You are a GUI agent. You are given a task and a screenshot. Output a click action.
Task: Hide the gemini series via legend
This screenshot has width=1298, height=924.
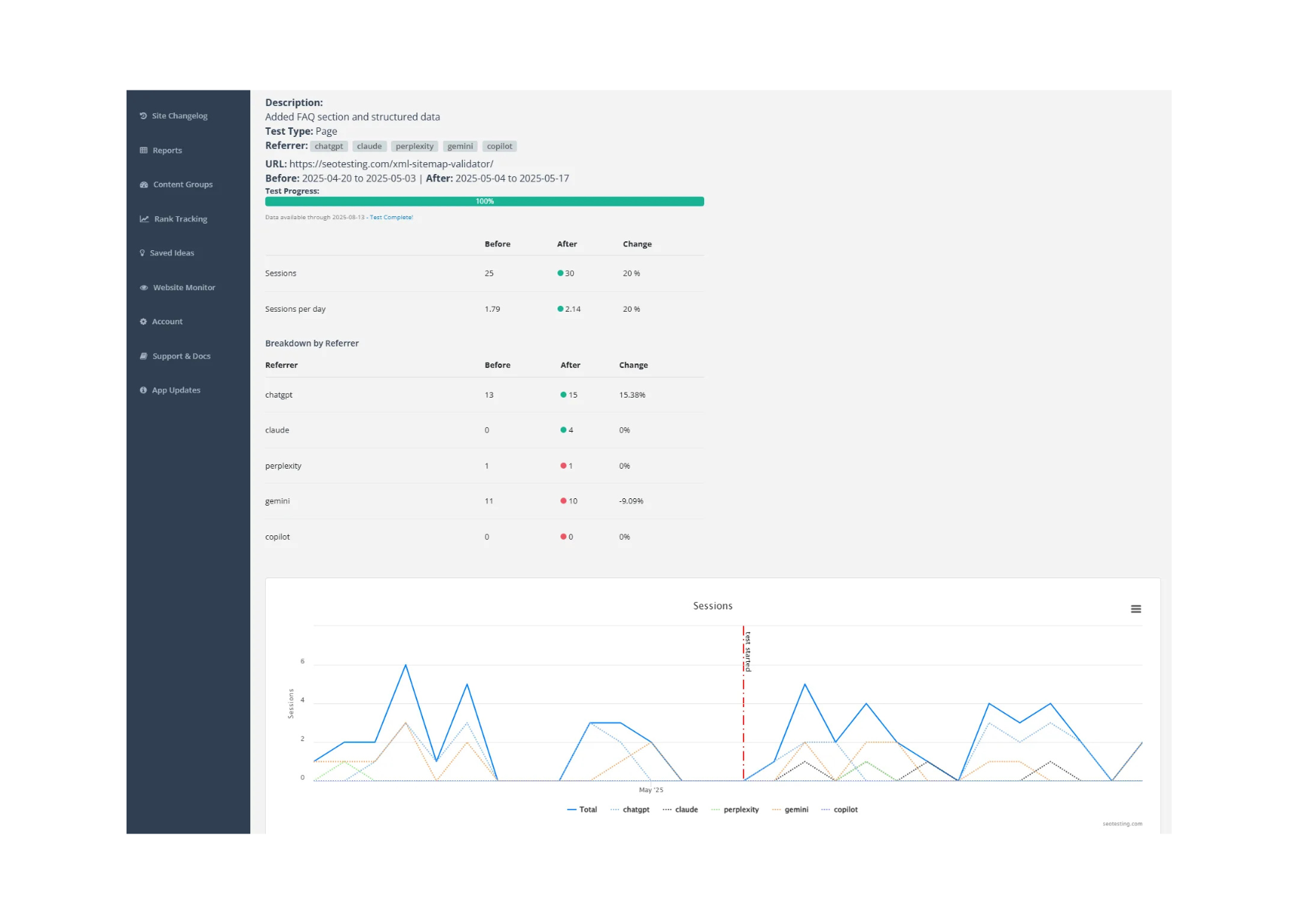(x=790, y=810)
